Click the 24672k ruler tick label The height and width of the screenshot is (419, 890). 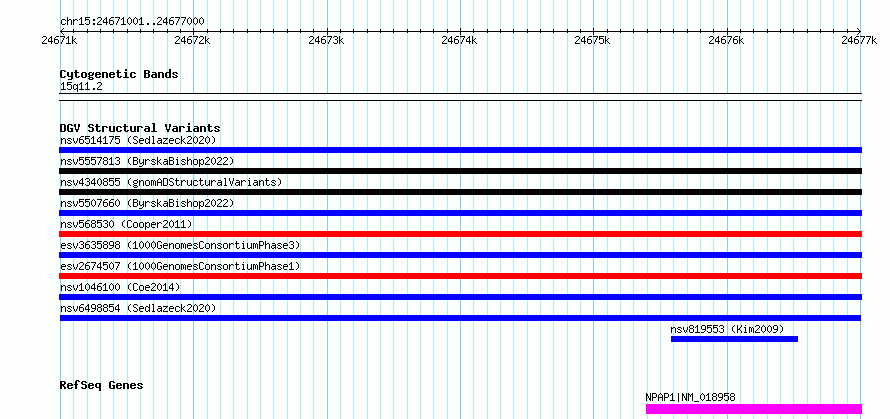[193, 40]
